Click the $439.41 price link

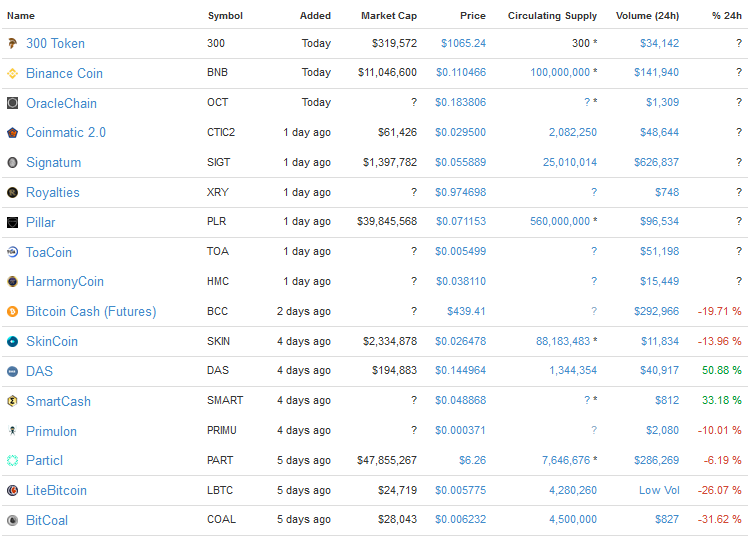466,311
